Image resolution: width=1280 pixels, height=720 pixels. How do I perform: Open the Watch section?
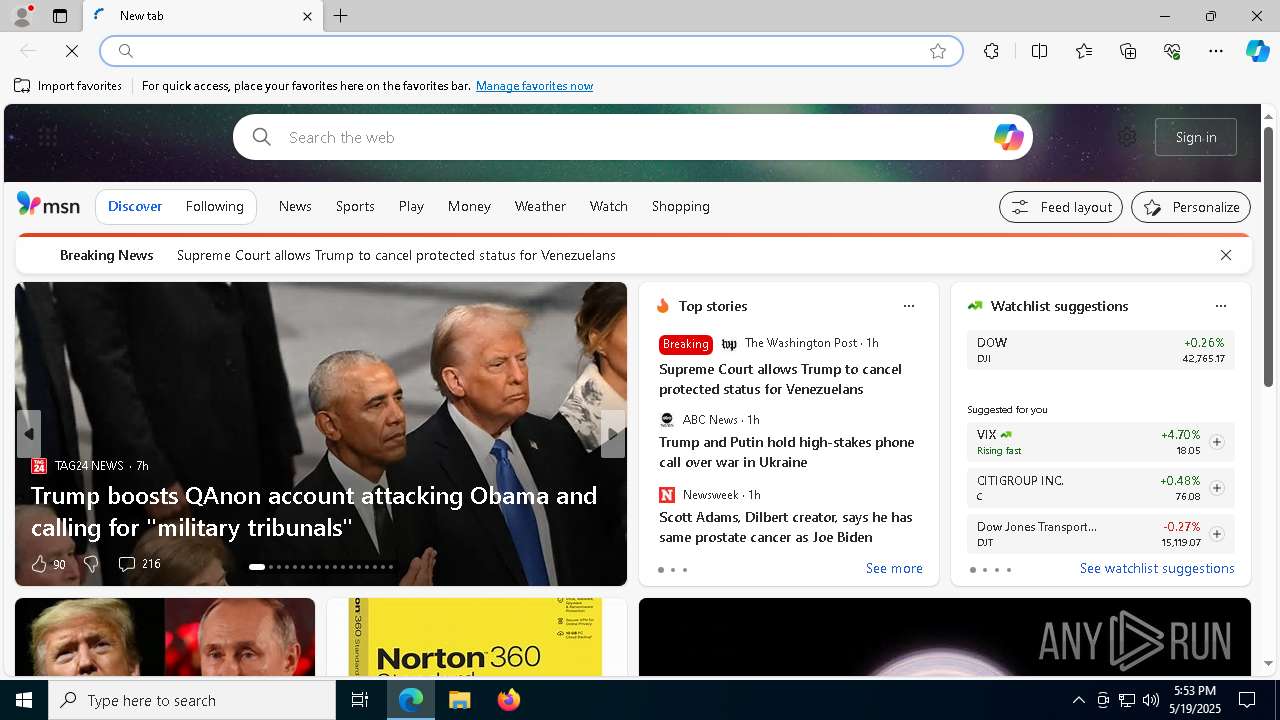point(608,206)
